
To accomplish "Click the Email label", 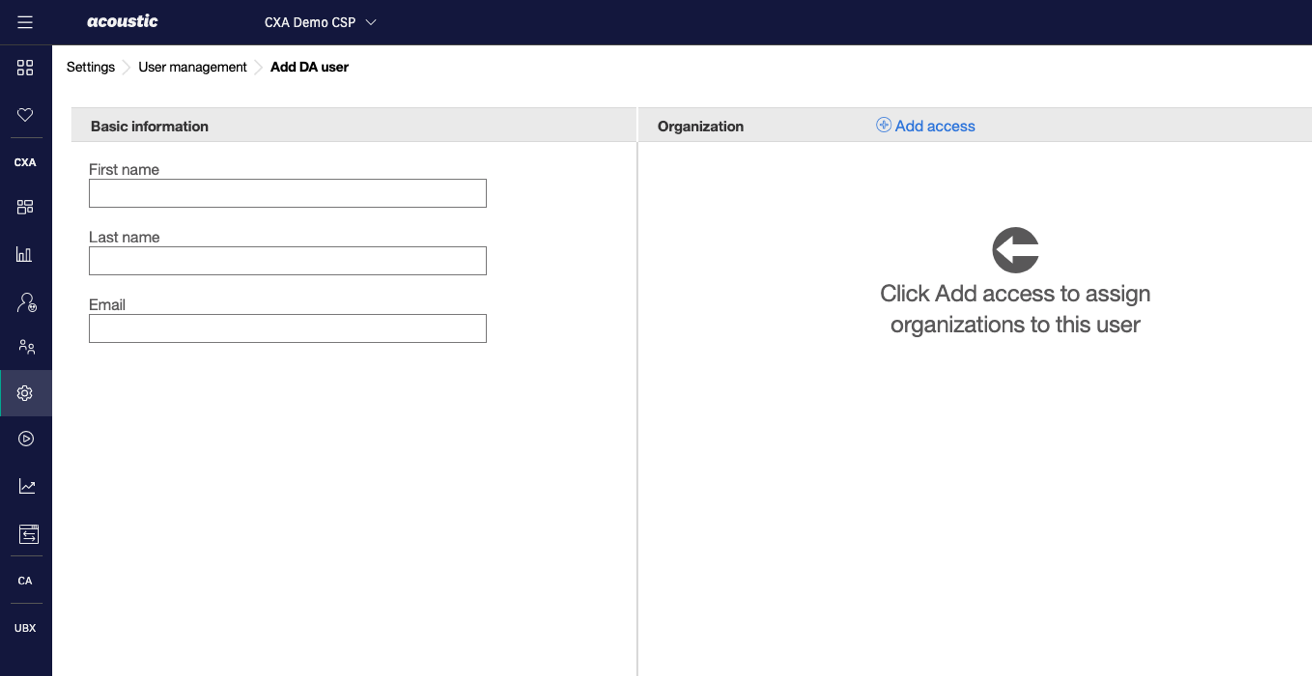I will 107,305.
